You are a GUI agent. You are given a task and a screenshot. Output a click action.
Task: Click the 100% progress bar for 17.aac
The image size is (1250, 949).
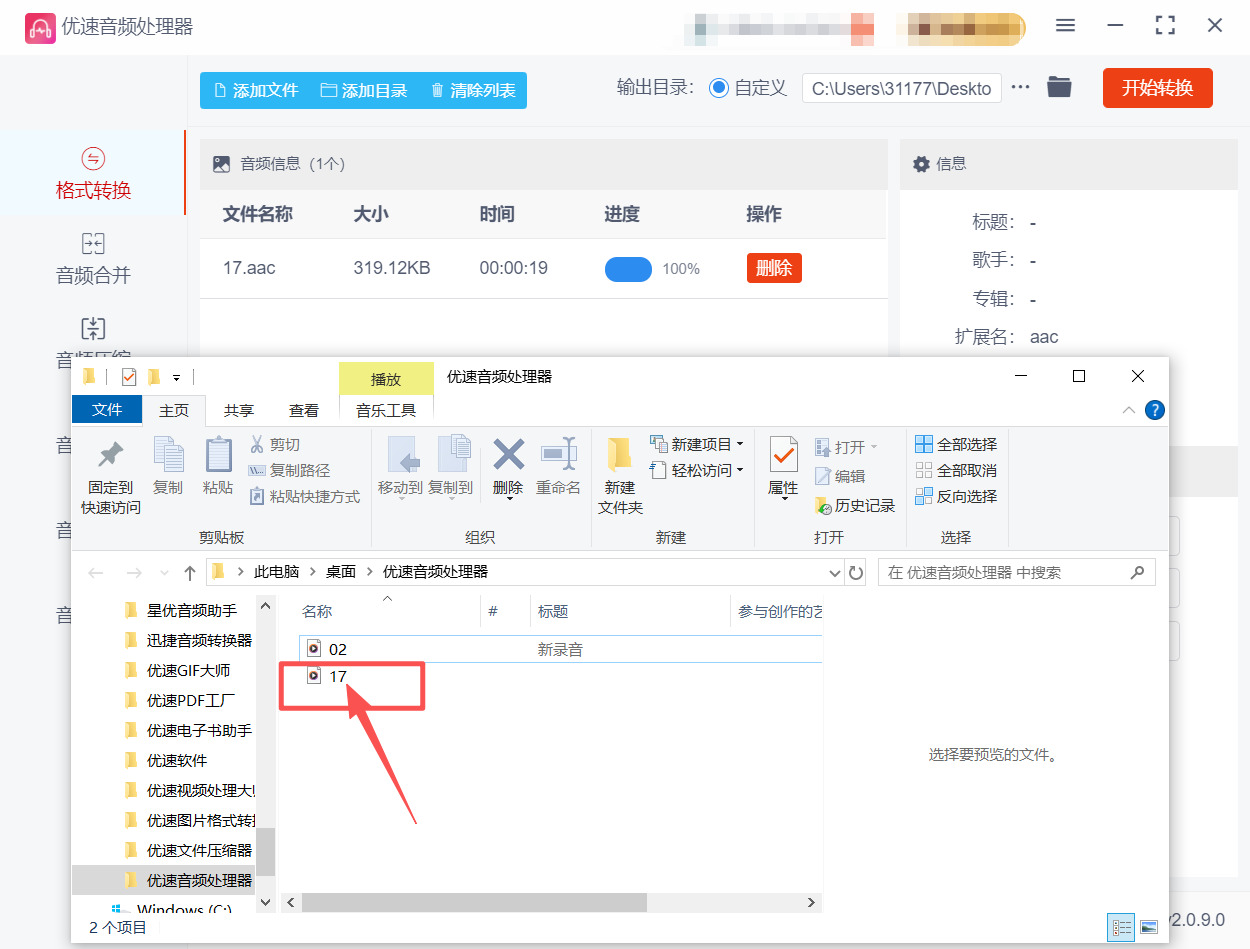tap(629, 268)
